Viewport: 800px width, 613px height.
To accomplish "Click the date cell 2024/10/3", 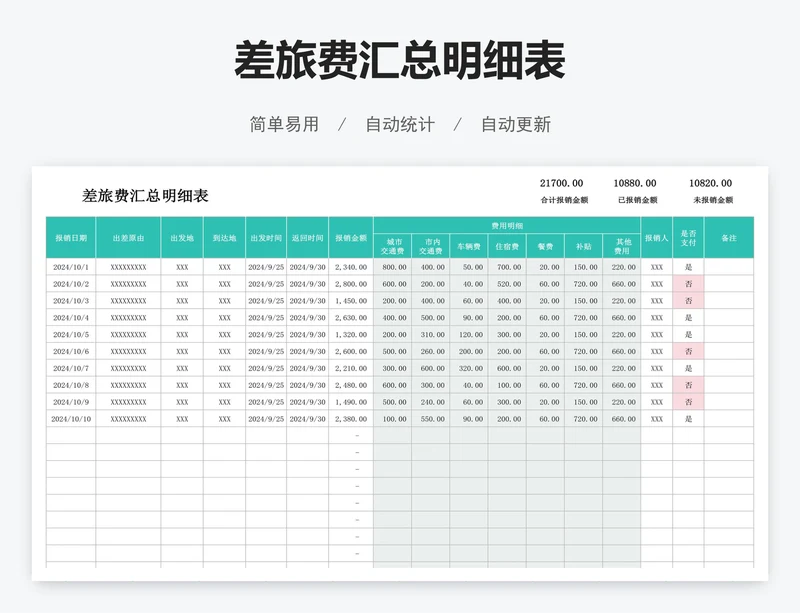I will [71, 301].
